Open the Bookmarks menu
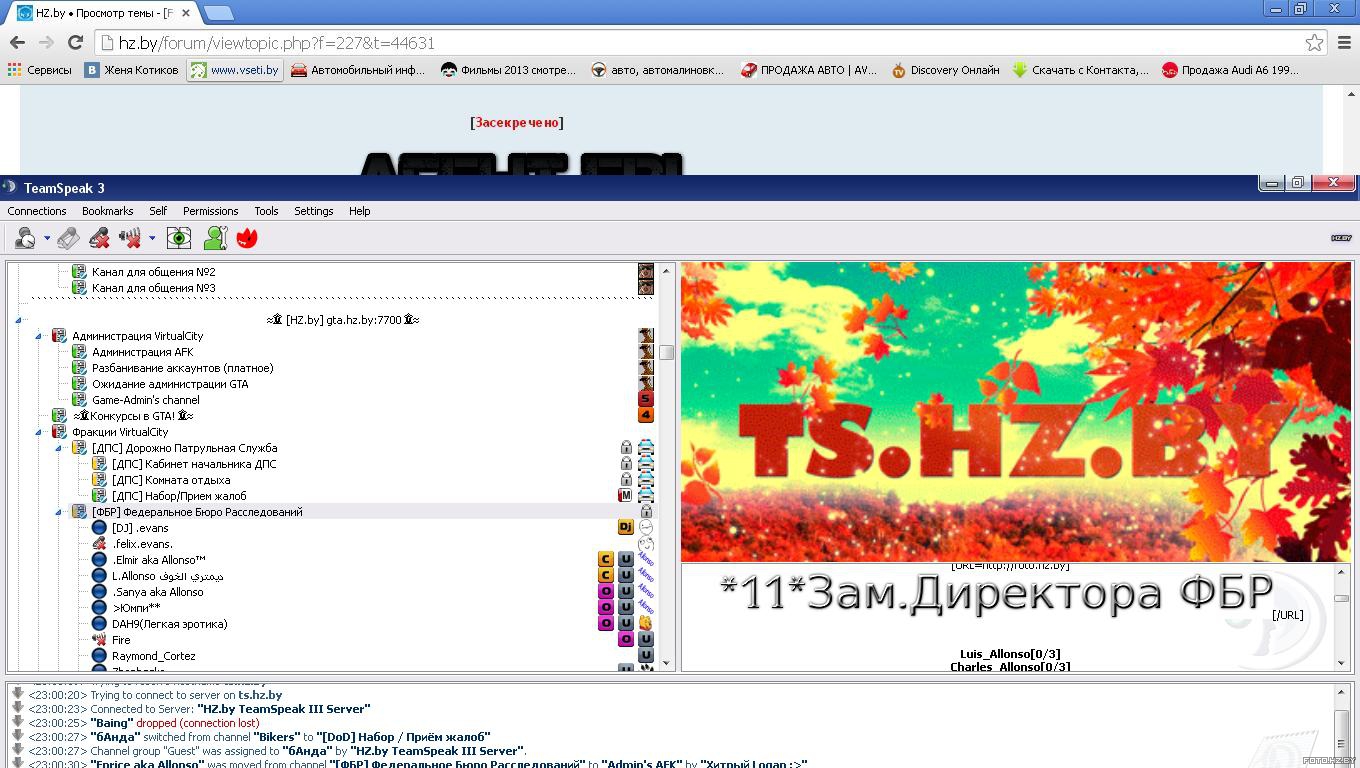Screen dimensions: 1360x768 pyautogui.click(x=107, y=211)
